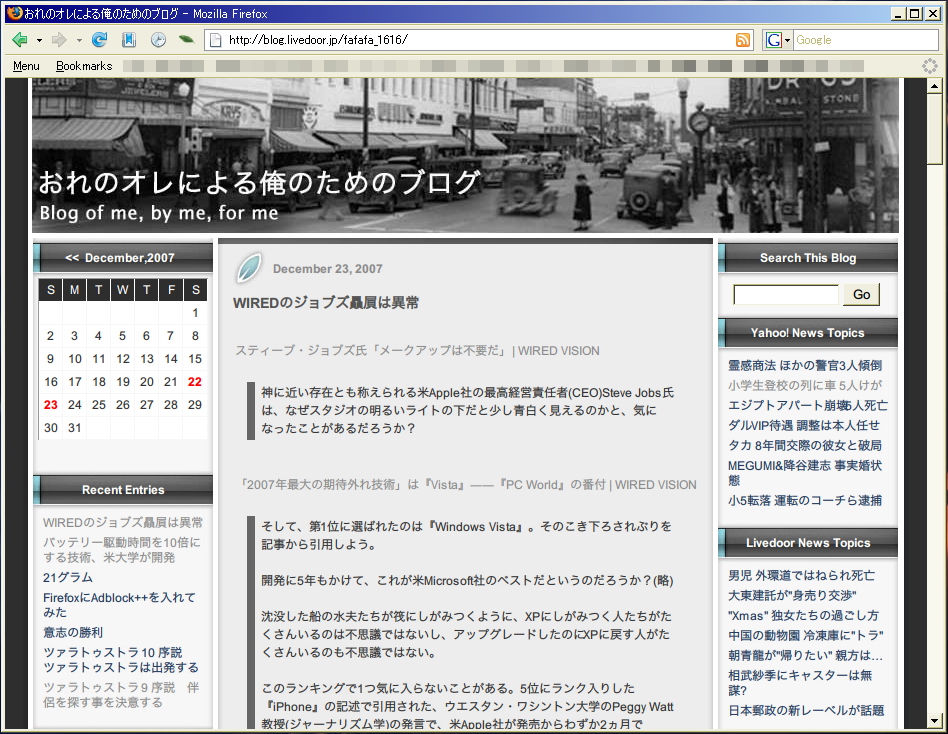This screenshot has height=734, width=948.
Task: Open news 男児 外環道ではねられ死亡
Action: coord(801,575)
